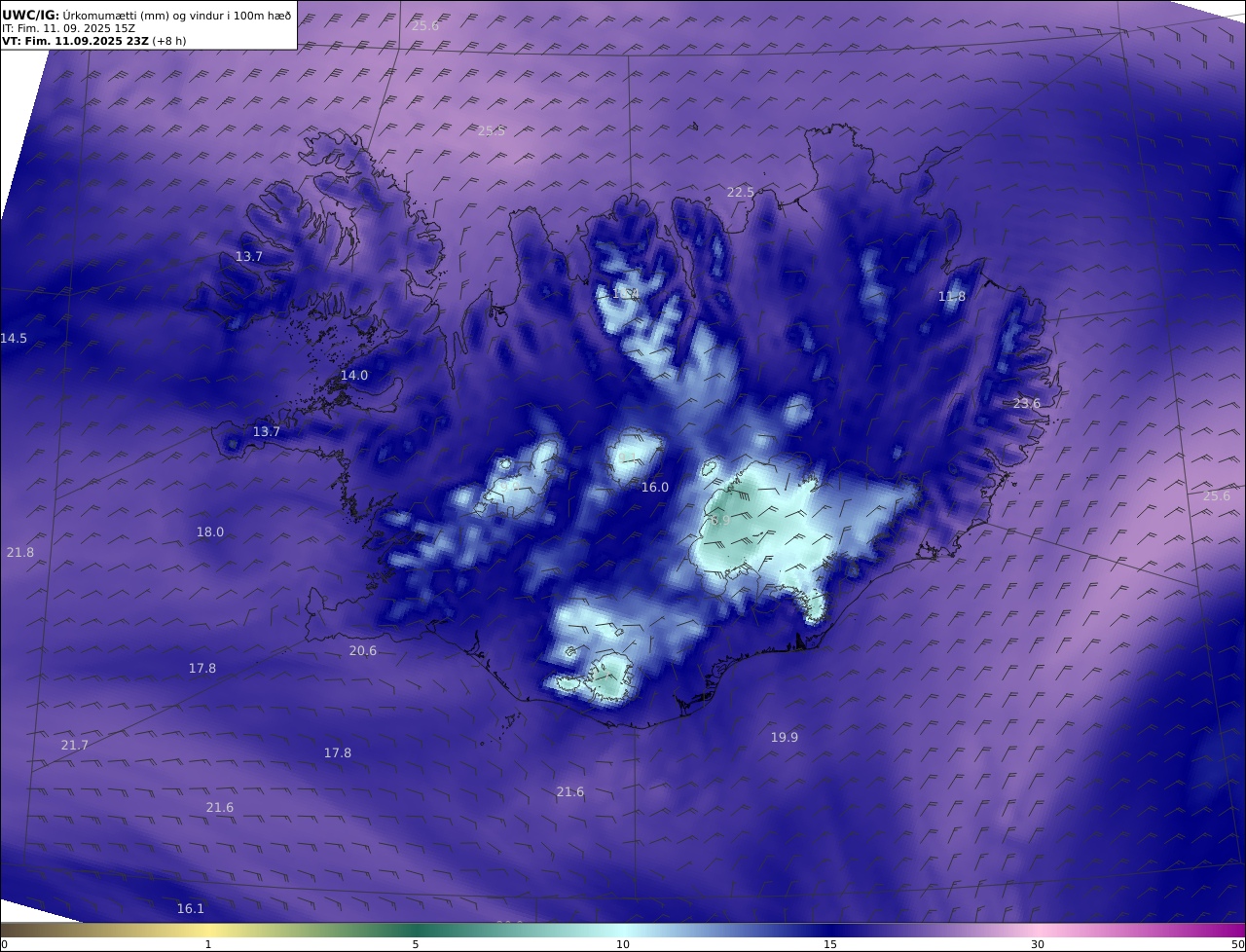Click the 21.8 value label

(x=20, y=553)
